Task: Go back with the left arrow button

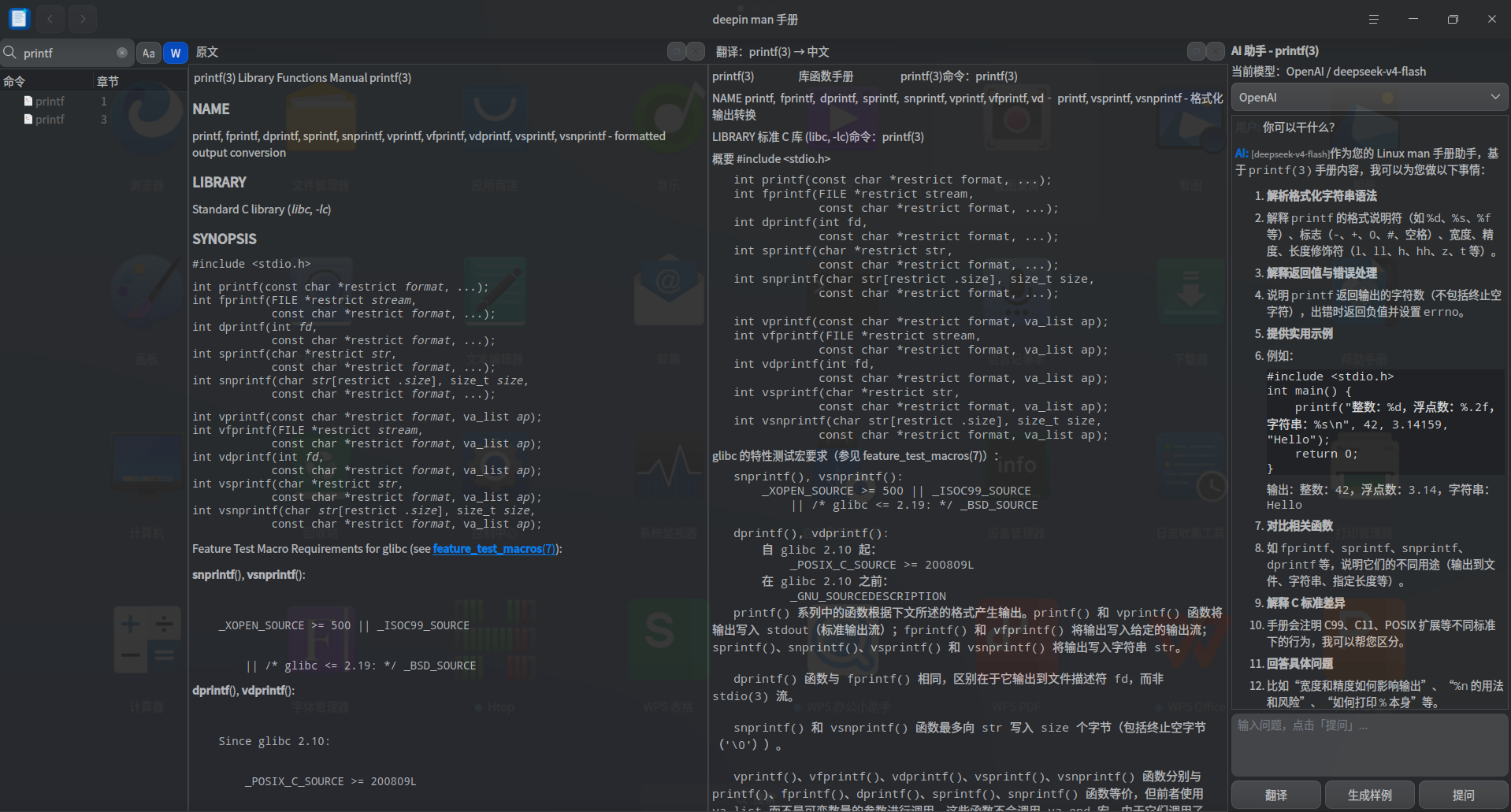Action: 50,18
